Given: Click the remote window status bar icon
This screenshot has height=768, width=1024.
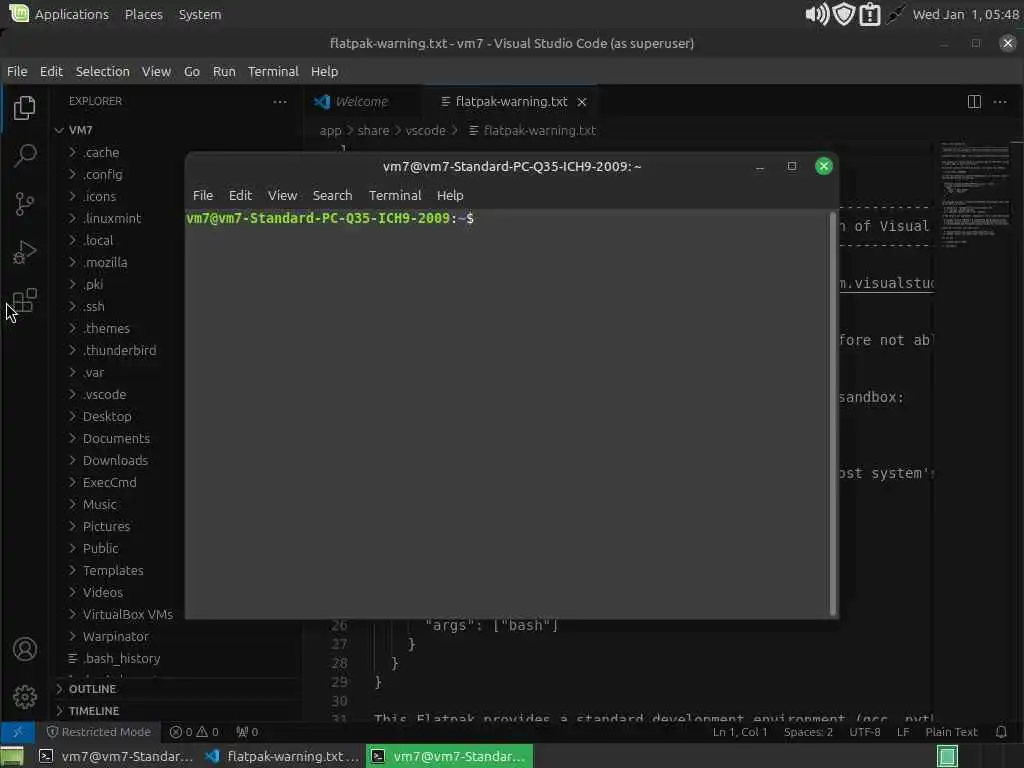Looking at the screenshot, I should coord(18,731).
